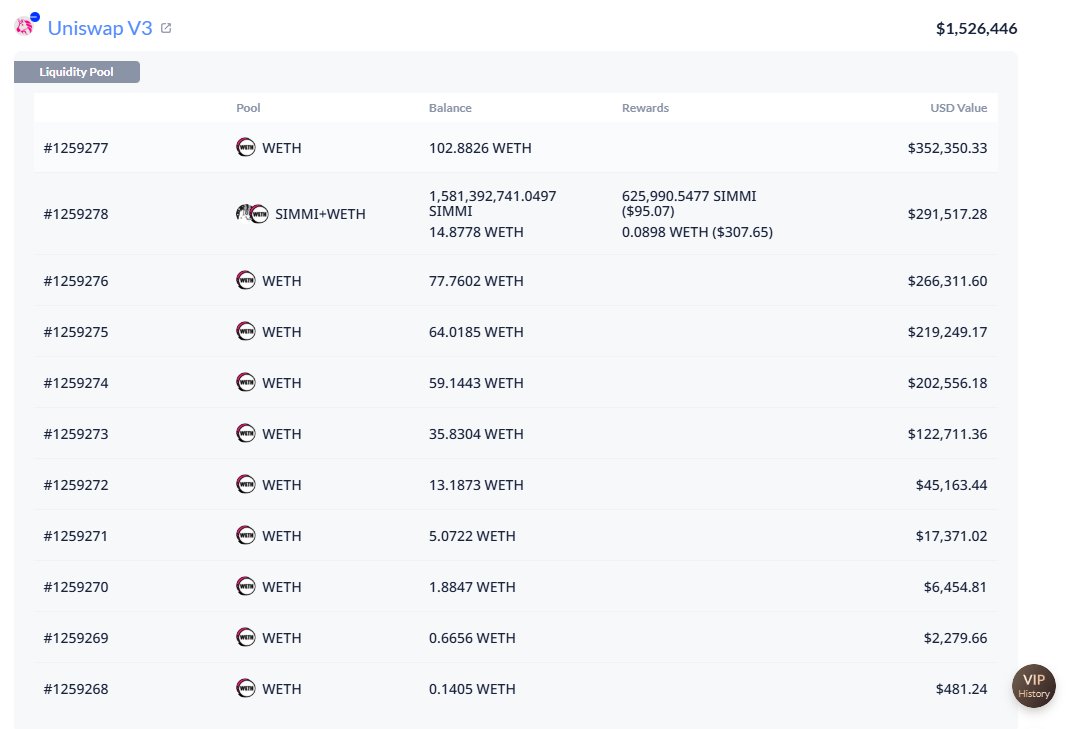This screenshot has width=1073, height=729.
Task: Click the WETH token icon in row #1259277
Action: click(x=246, y=147)
